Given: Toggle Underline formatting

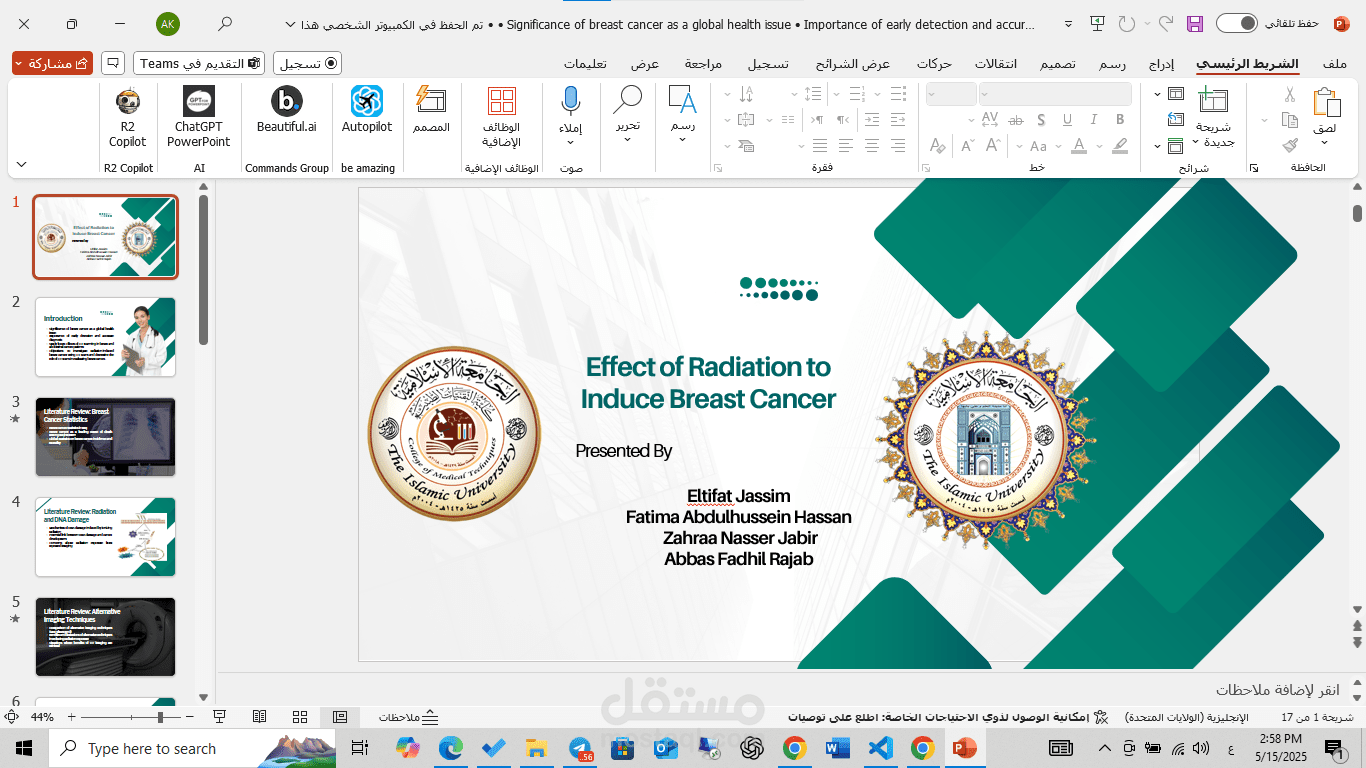Looking at the screenshot, I should tap(1068, 120).
